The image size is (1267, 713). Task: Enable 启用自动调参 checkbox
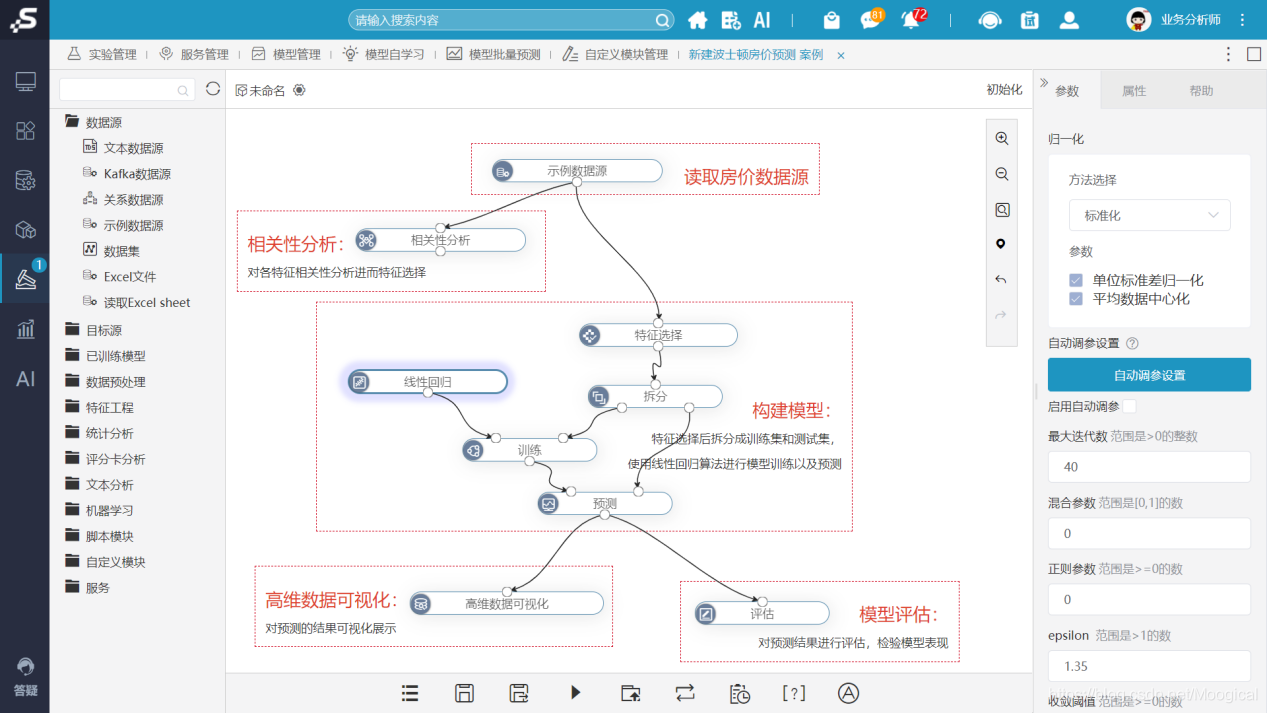pyautogui.click(x=1128, y=406)
